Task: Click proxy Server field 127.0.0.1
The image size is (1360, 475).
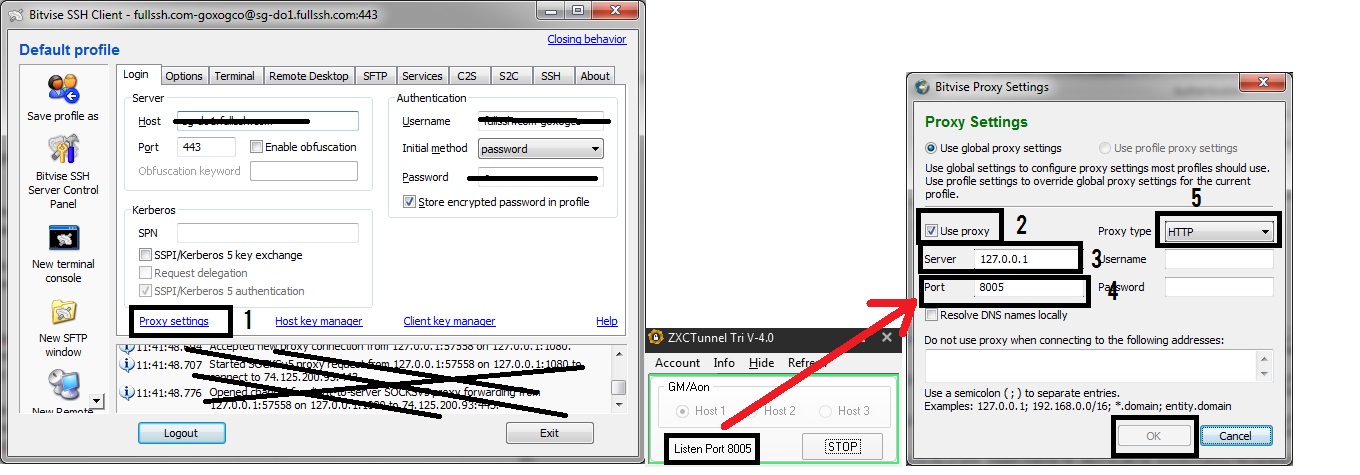Action: (1026, 259)
